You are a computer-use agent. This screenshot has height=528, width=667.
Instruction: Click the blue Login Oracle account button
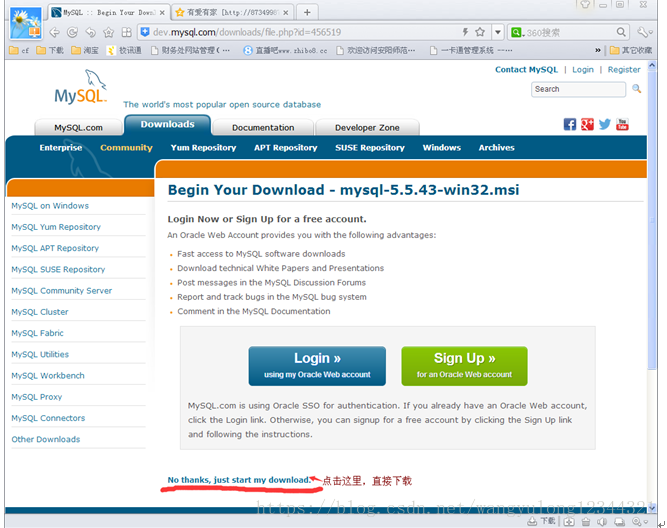317,366
